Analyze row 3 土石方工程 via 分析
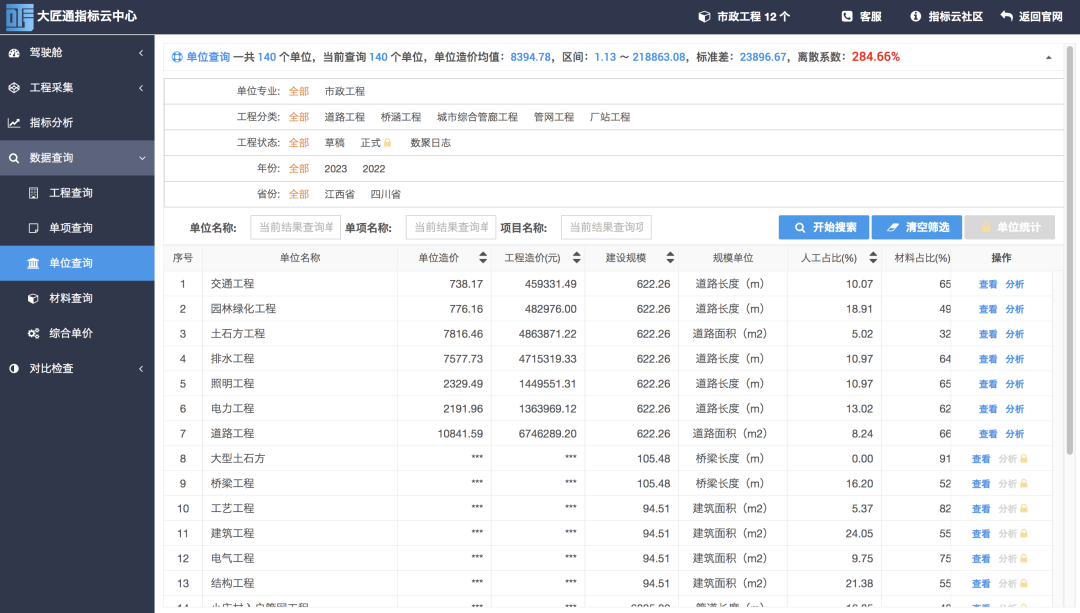Image resolution: width=1080 pixels, height=613 pixels. [x=1015, y=334]
